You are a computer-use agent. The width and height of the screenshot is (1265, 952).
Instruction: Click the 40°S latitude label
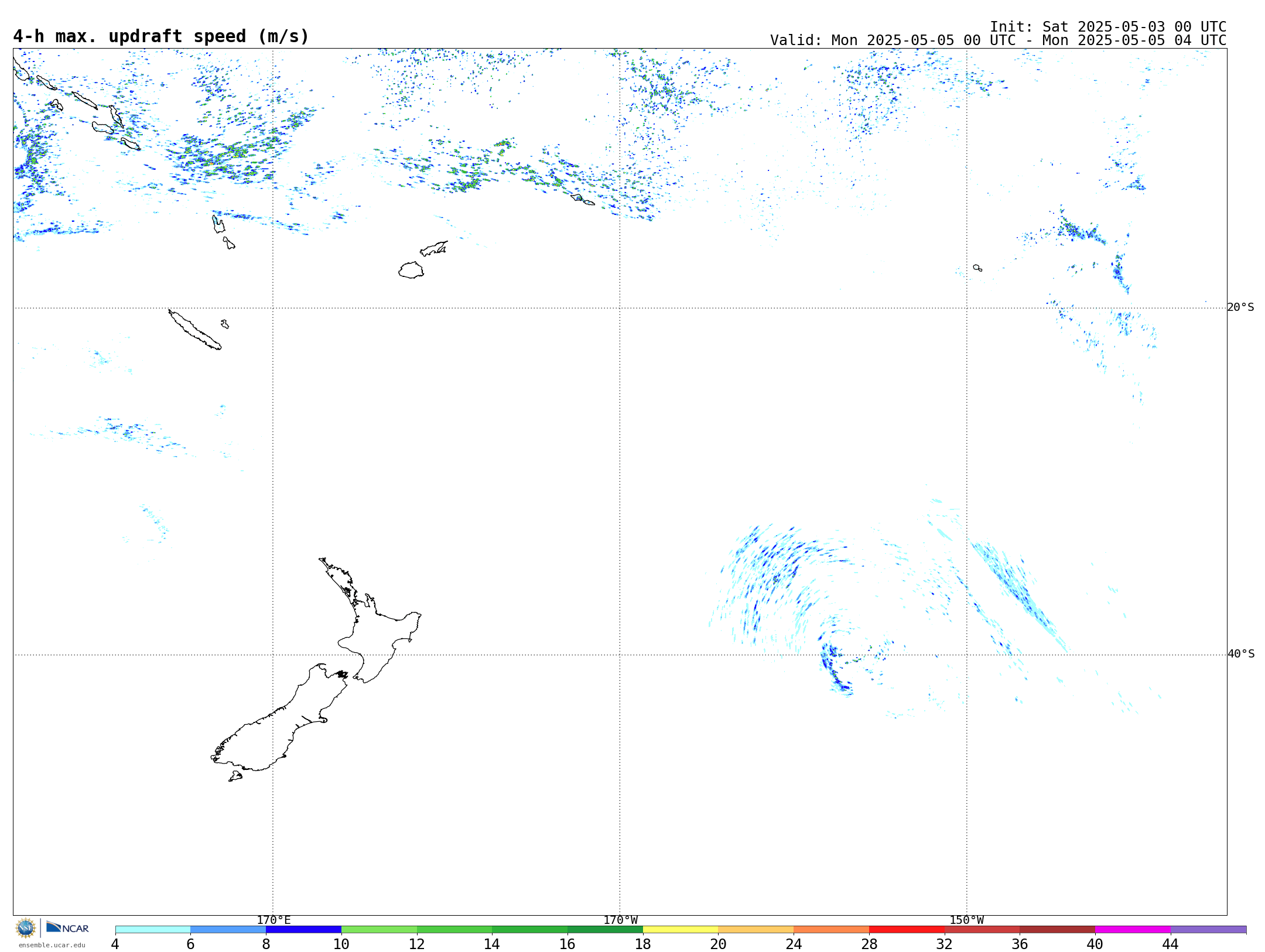click(1240, 654)
